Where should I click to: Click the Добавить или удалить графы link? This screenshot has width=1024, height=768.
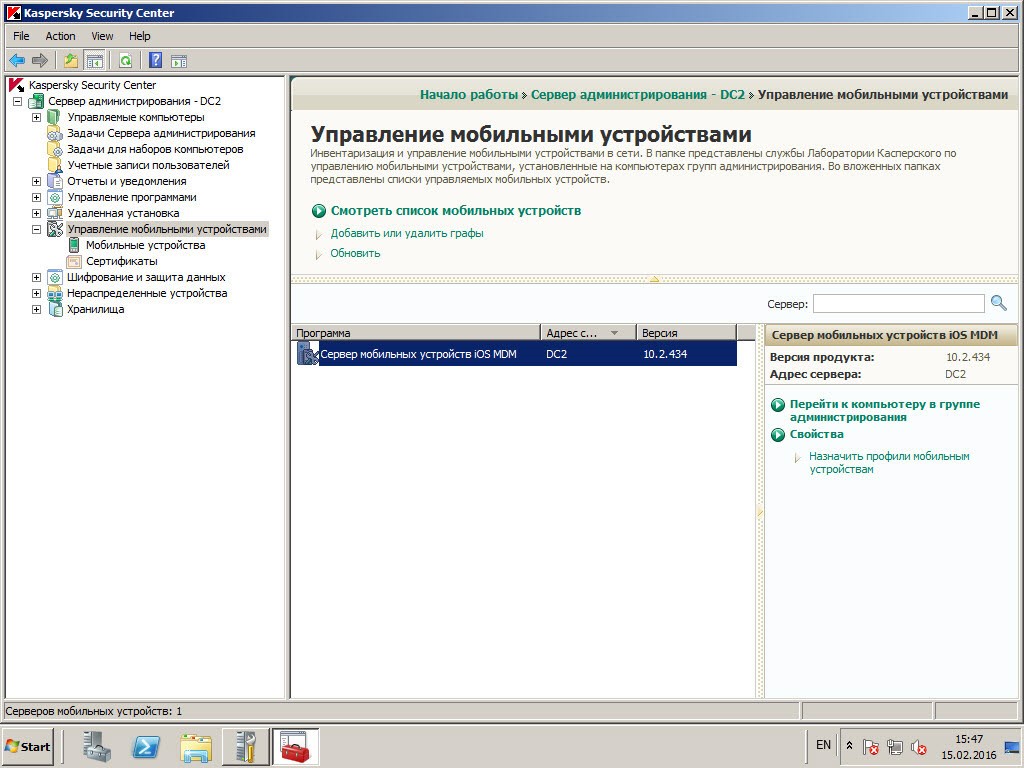click(407, 233)
